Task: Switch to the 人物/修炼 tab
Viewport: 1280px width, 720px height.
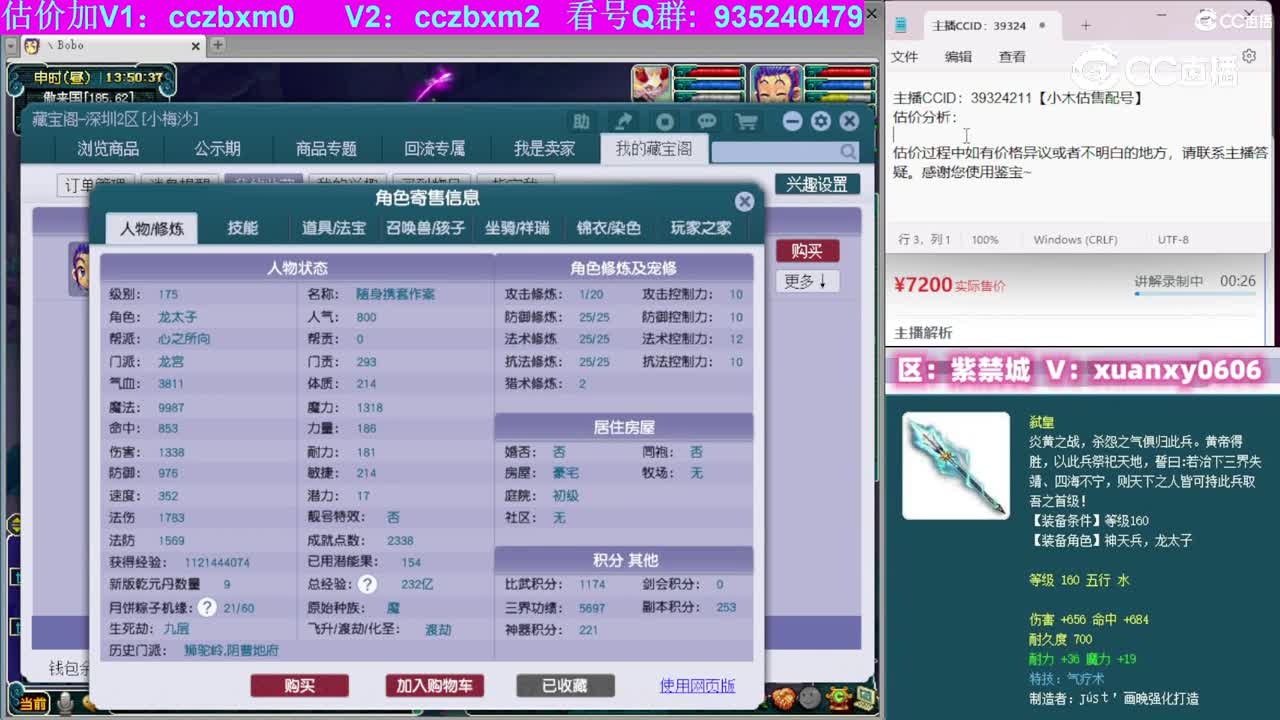Action: tap(152, 228)
